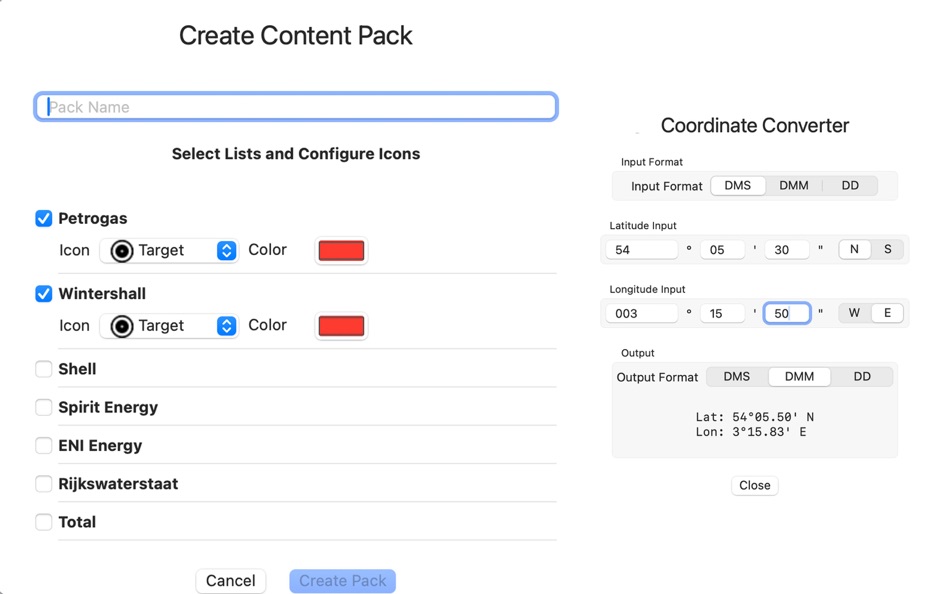
Task: Check the Rijkswaterstaat checkbox
Action: coord(43,483)
